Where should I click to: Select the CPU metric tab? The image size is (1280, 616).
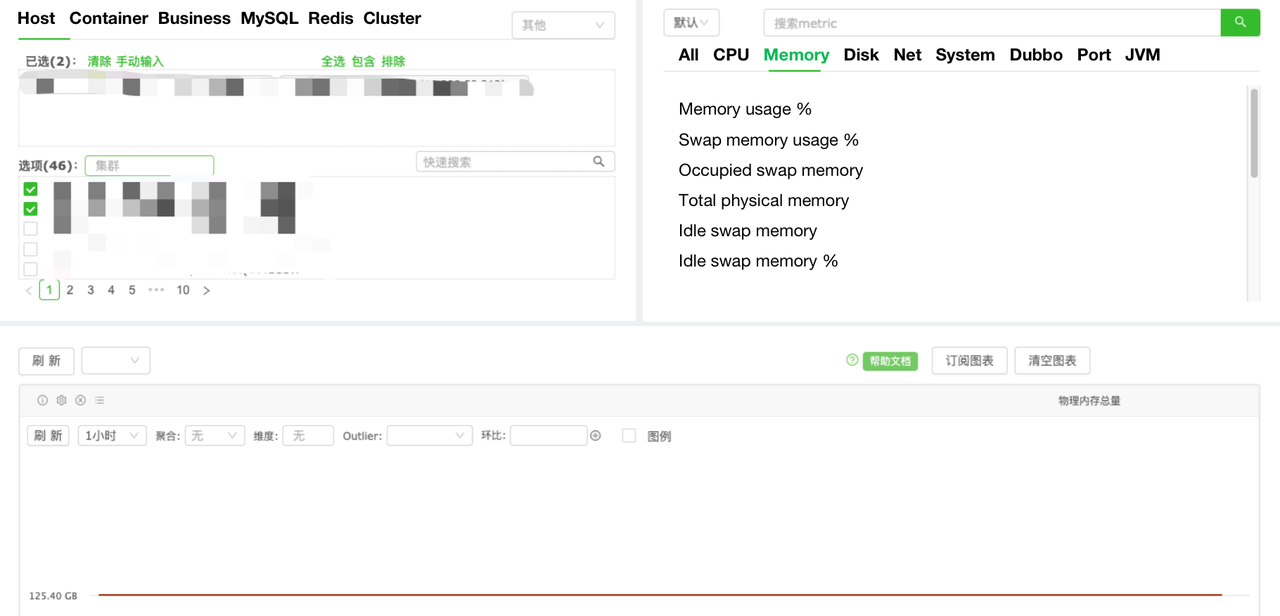click(x=731, y=55)
